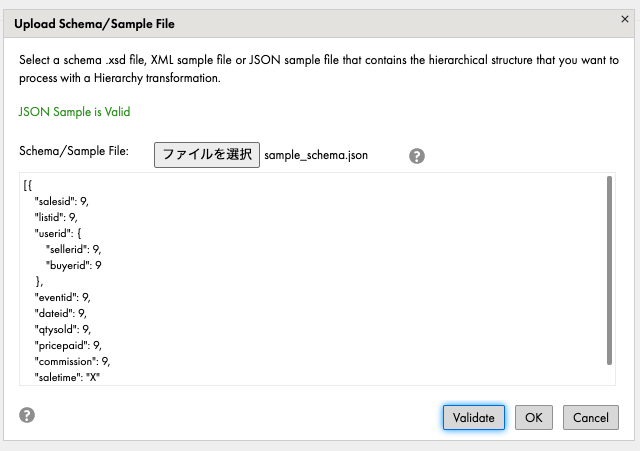Click the "buyerid" entry in JSON text
This screenshot has height=451, width=640.
pyautogui.click(x=73, y=265)
